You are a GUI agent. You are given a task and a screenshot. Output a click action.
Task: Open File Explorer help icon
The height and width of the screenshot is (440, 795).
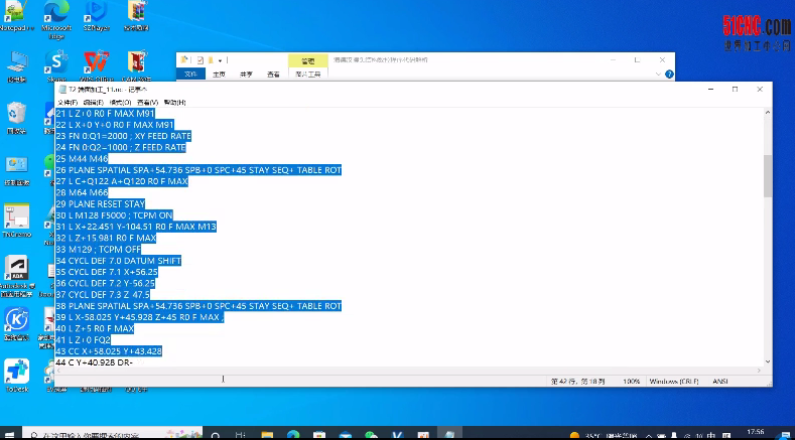point(667,74)
